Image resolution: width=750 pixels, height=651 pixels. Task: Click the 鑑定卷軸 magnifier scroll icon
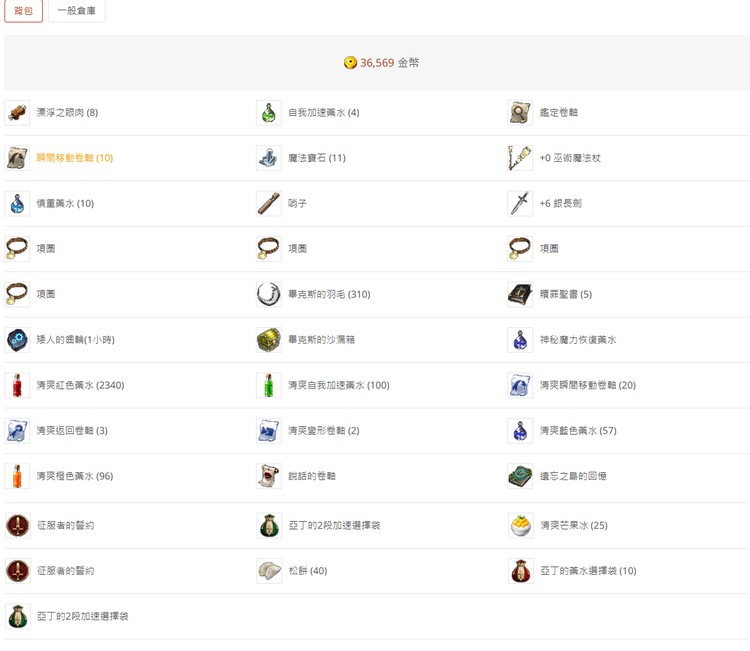click(520, 113)
